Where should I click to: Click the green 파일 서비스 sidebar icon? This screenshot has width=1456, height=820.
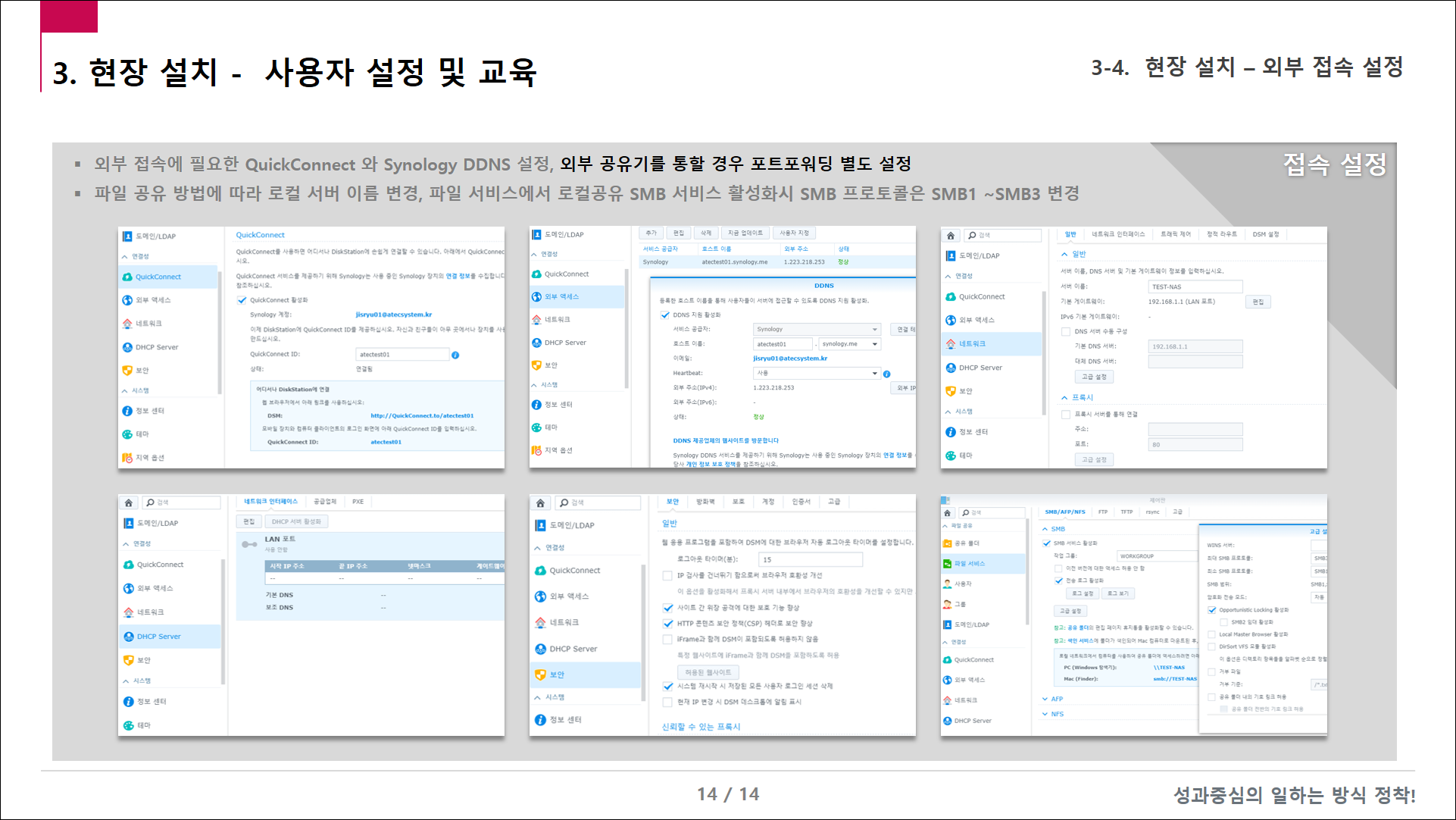[x=947, y=563]
